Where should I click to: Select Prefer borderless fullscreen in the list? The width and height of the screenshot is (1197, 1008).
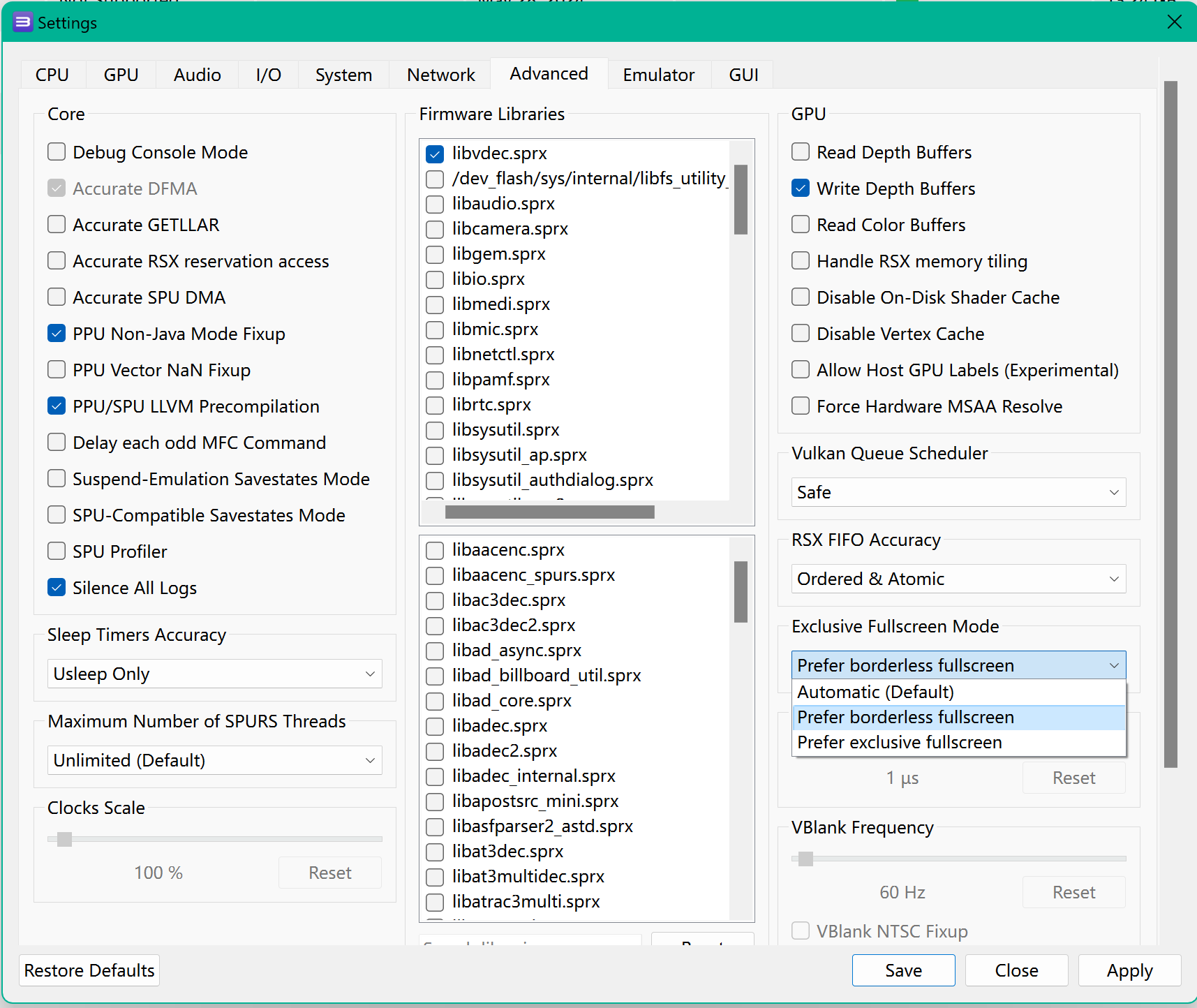click(960, 717)
